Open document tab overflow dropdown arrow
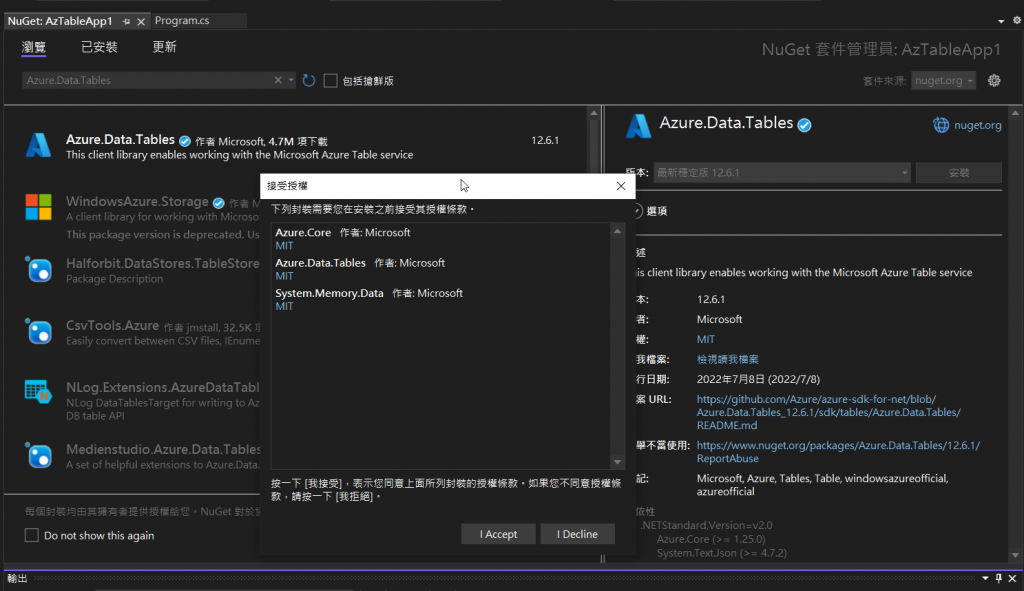Image resolution: width=1024 pixels, height=591 pixels. tap(1001, 21)
